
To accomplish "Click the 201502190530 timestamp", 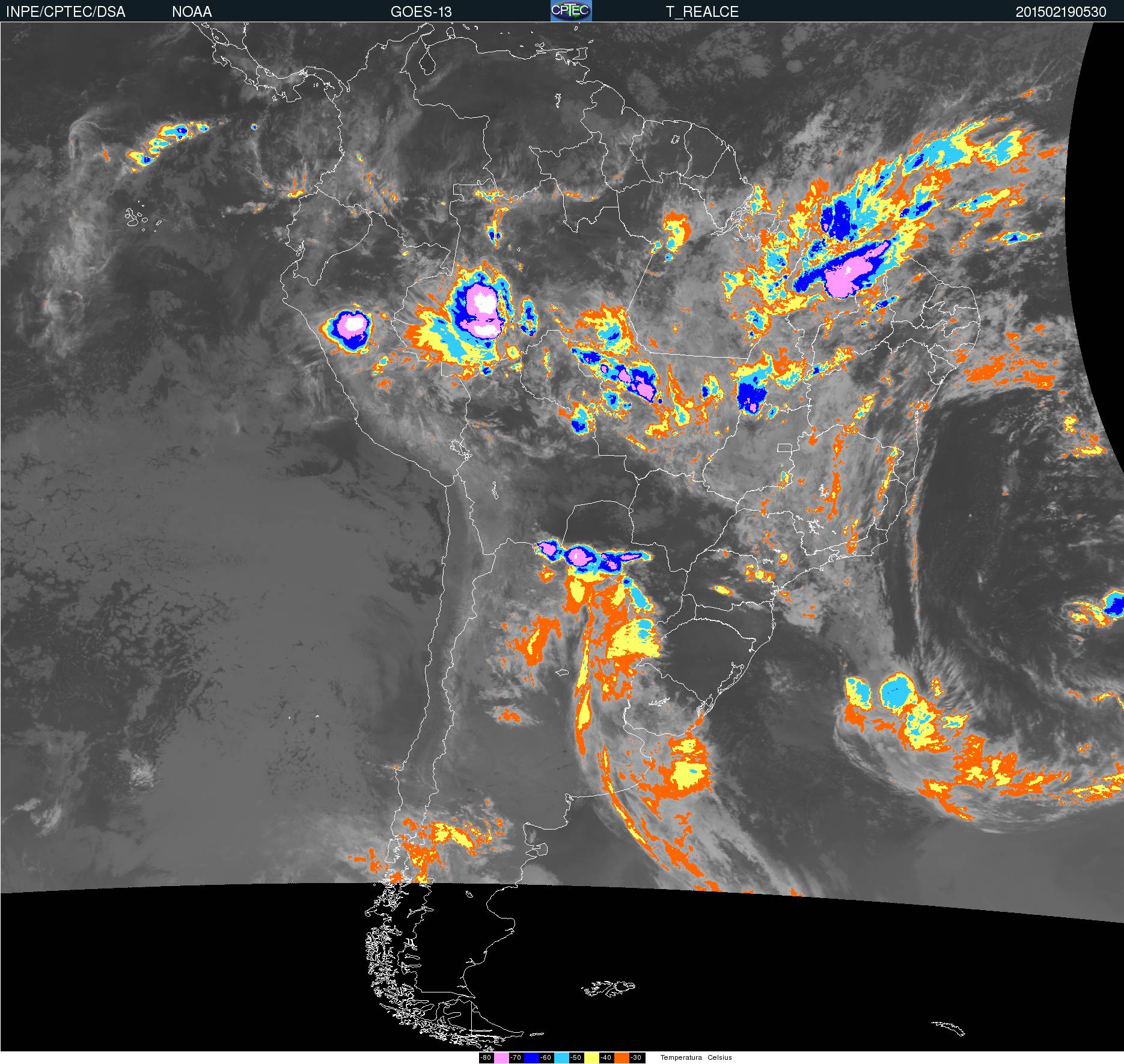I will (1061, 12).
